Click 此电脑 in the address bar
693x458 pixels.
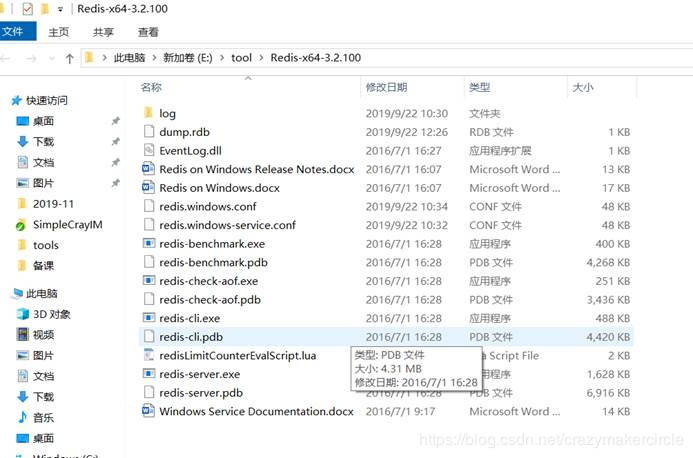129,58
